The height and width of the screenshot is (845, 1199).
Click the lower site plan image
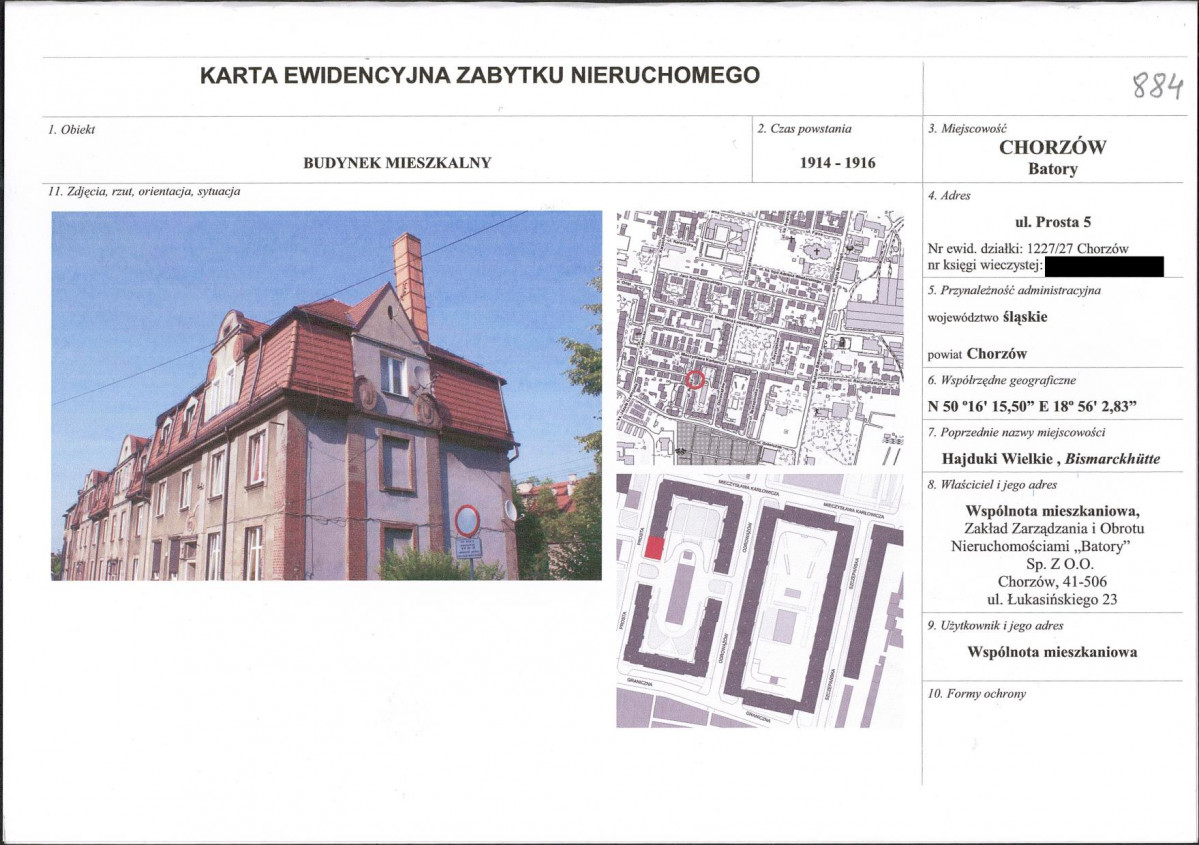click(x=760, y=600)
